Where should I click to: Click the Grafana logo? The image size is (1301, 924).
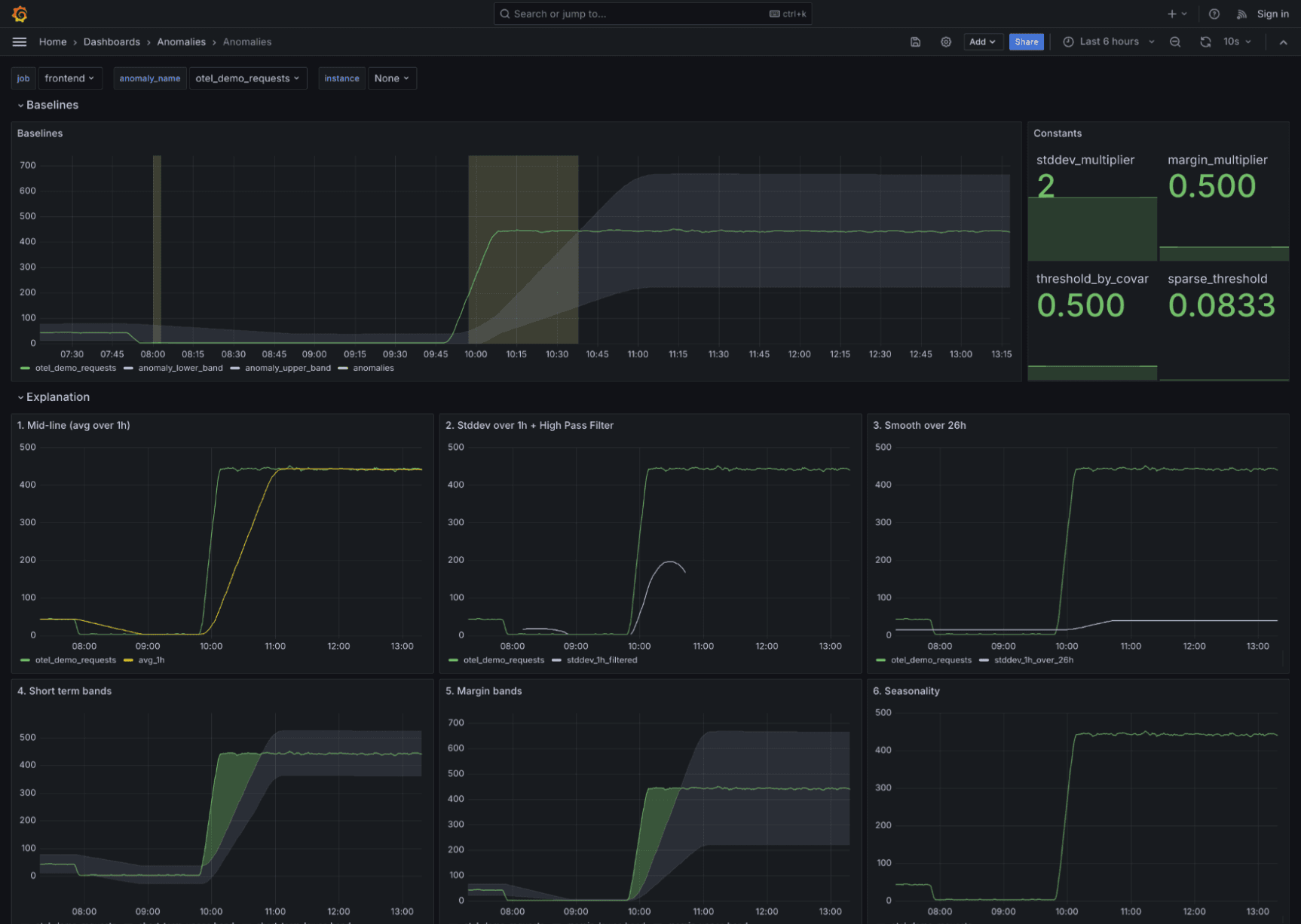[x=20, y=13]
